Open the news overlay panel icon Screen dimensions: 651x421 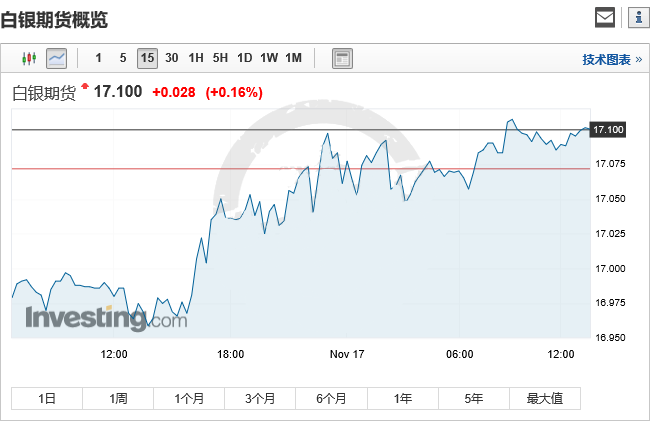coord(342,58)
